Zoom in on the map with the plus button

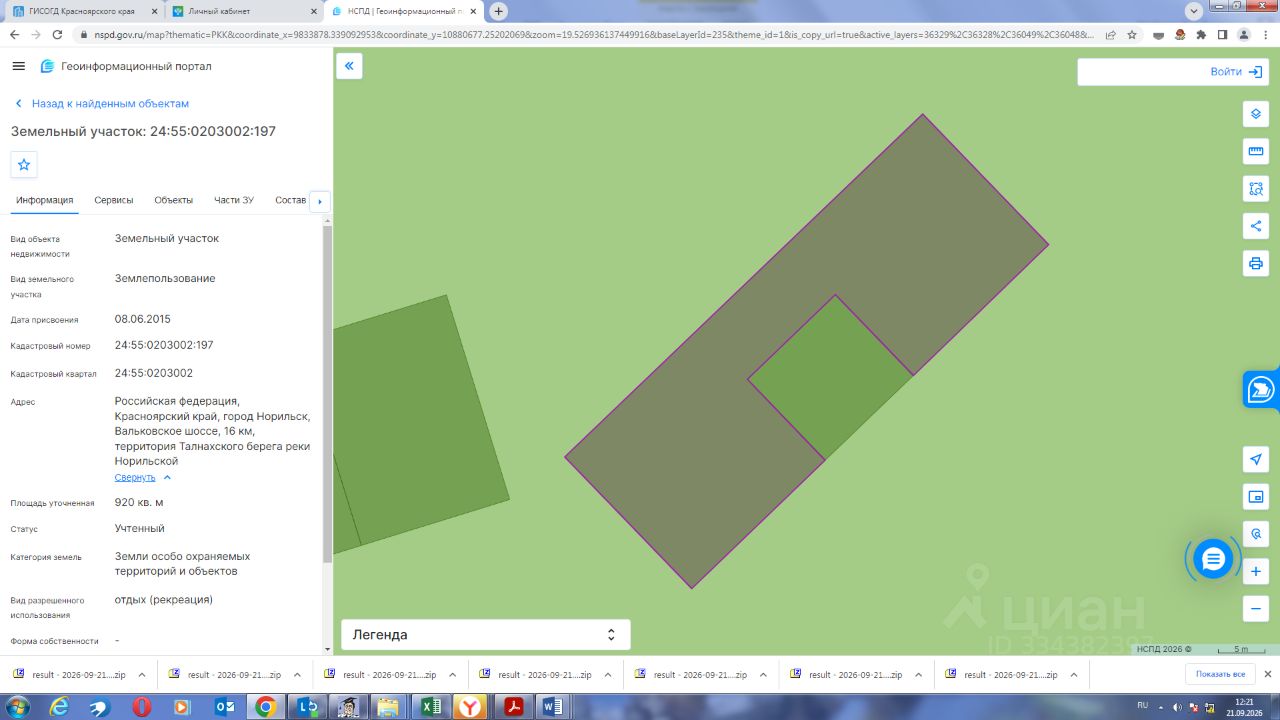click(x=1256, y=572)
